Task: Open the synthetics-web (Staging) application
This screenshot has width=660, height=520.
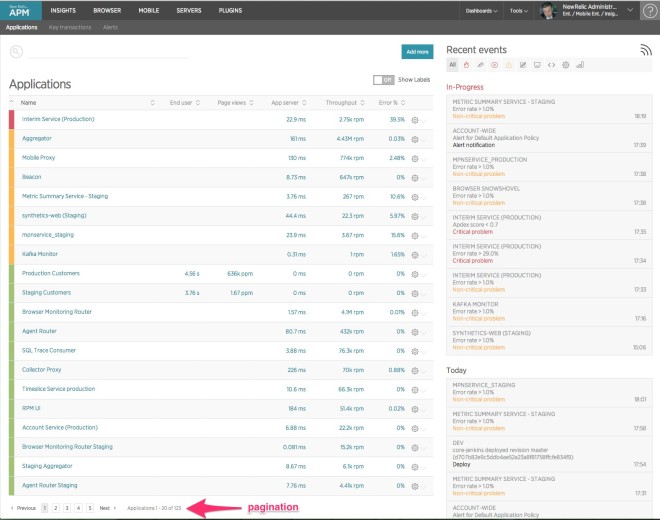Action: (54, 216)
